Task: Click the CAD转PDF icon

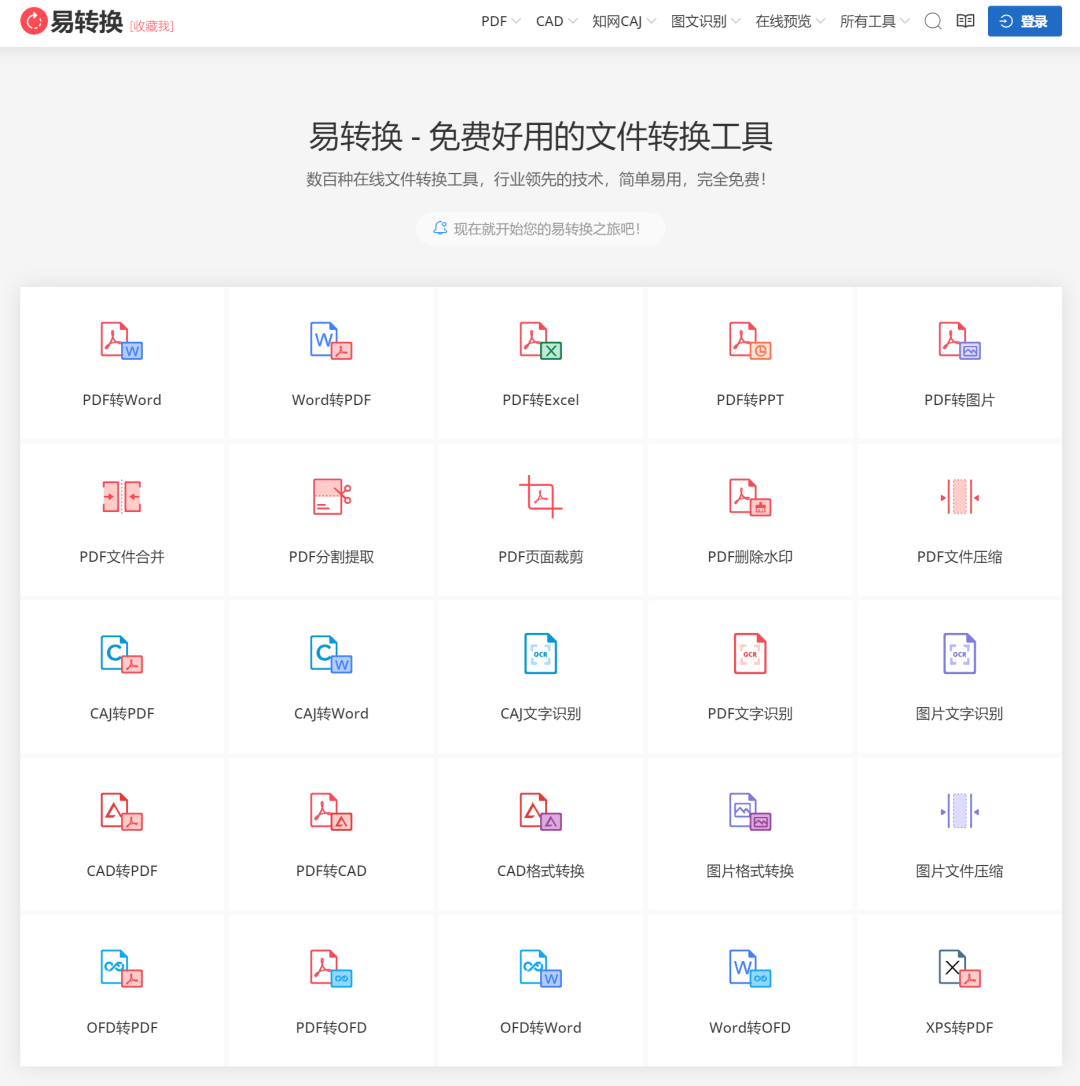Action: [x=122, y=811]
